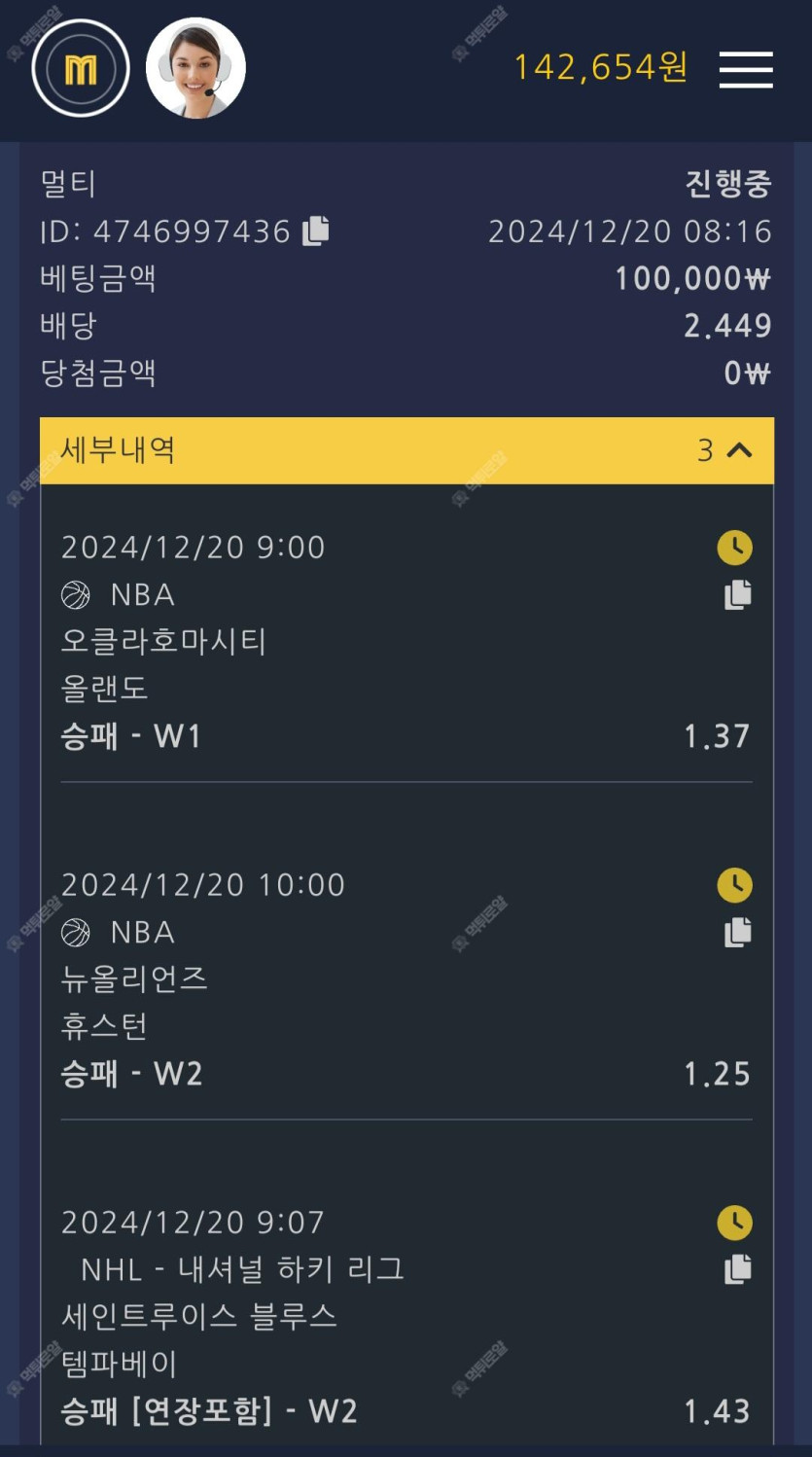This screenshot has height=1457, width=812.
Task: Click the 세부내역 yellow header label
Action: [118, 450]
